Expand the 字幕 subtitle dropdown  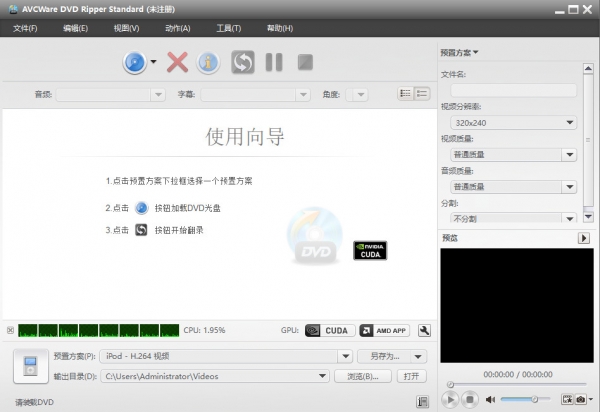303,94
